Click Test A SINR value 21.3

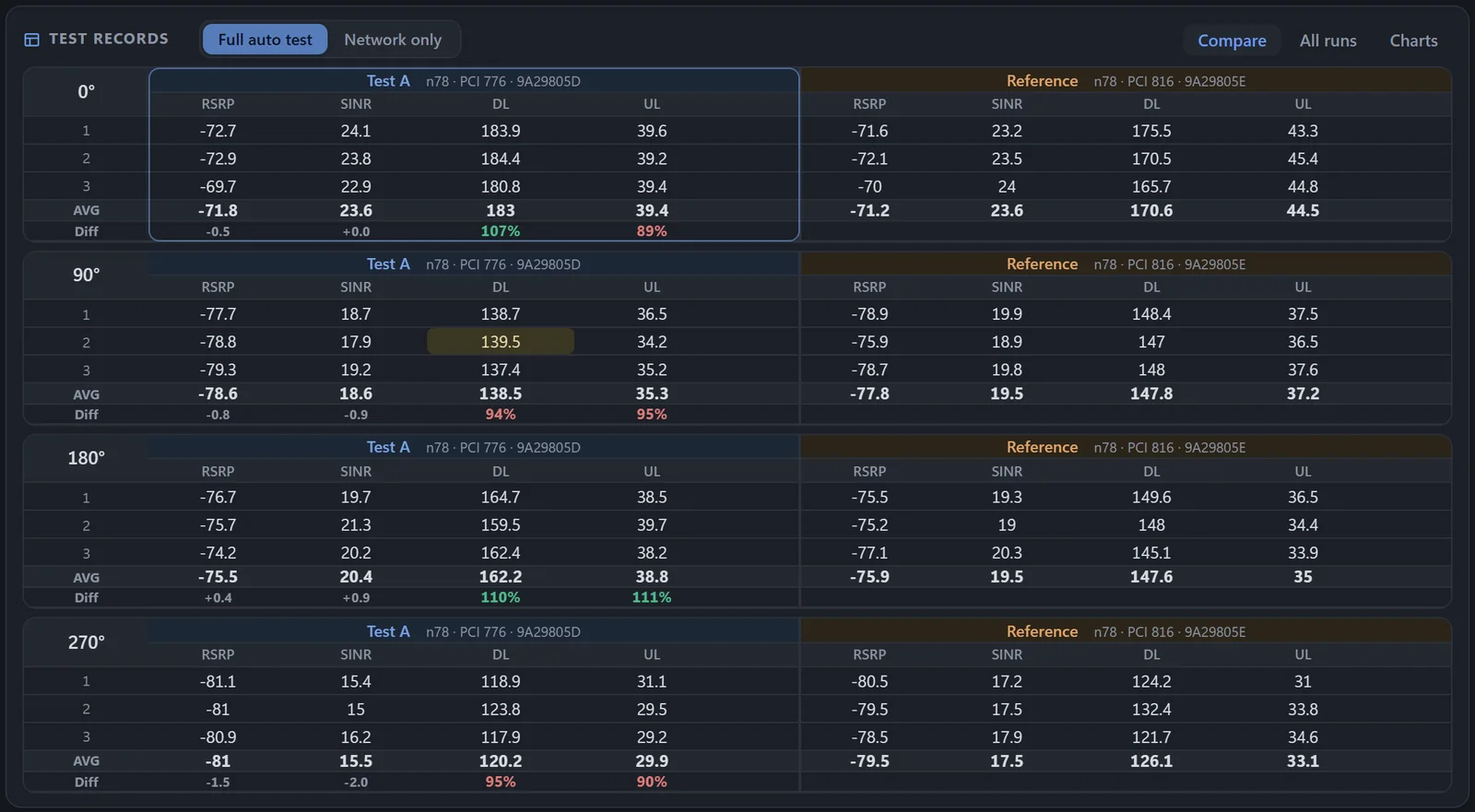tap(356, 525)
